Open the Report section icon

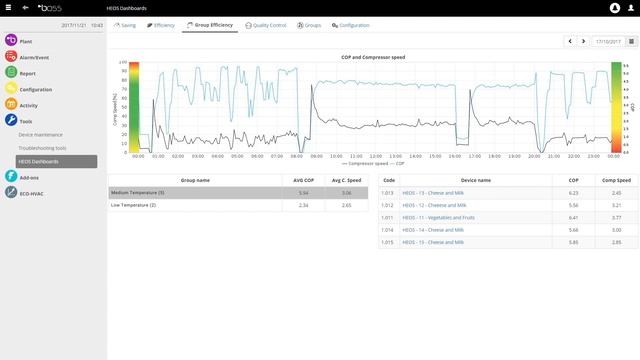coord(11,72)
